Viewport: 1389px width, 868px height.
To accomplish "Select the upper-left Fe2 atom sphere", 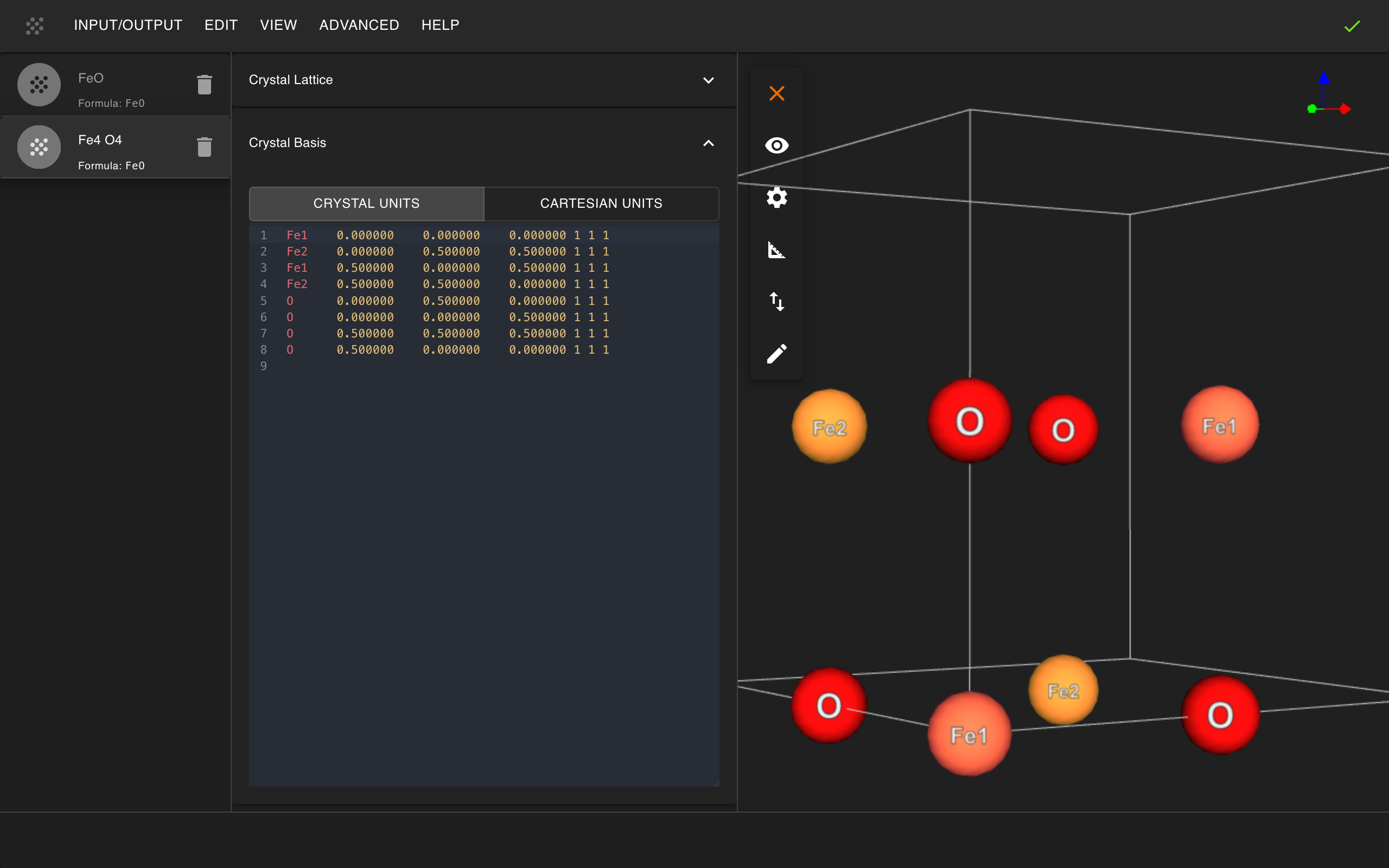I will [829, 426].
